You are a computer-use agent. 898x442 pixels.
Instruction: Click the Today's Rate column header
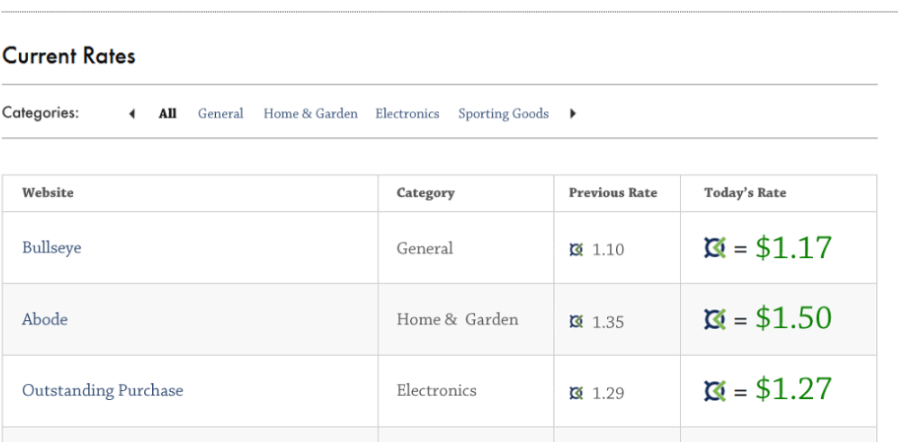pyautogui.click(x=744, y=193)
